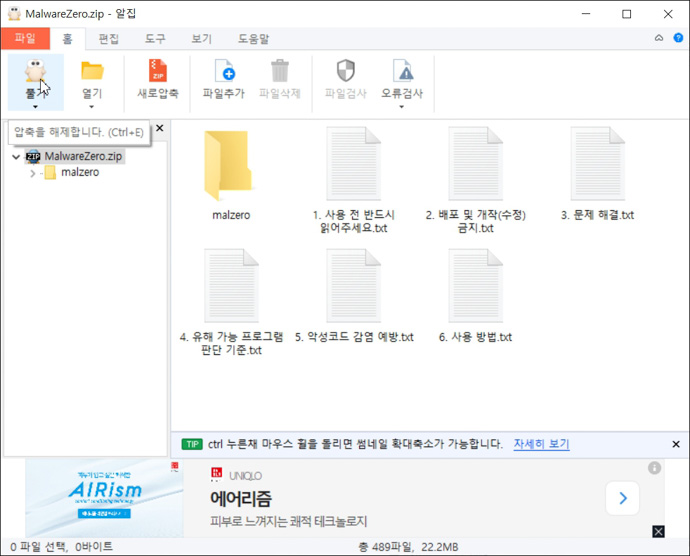Select file 1. 사용 전 반드시 읽어주세요.txt
Screen dimensions: 690x556
353,180
